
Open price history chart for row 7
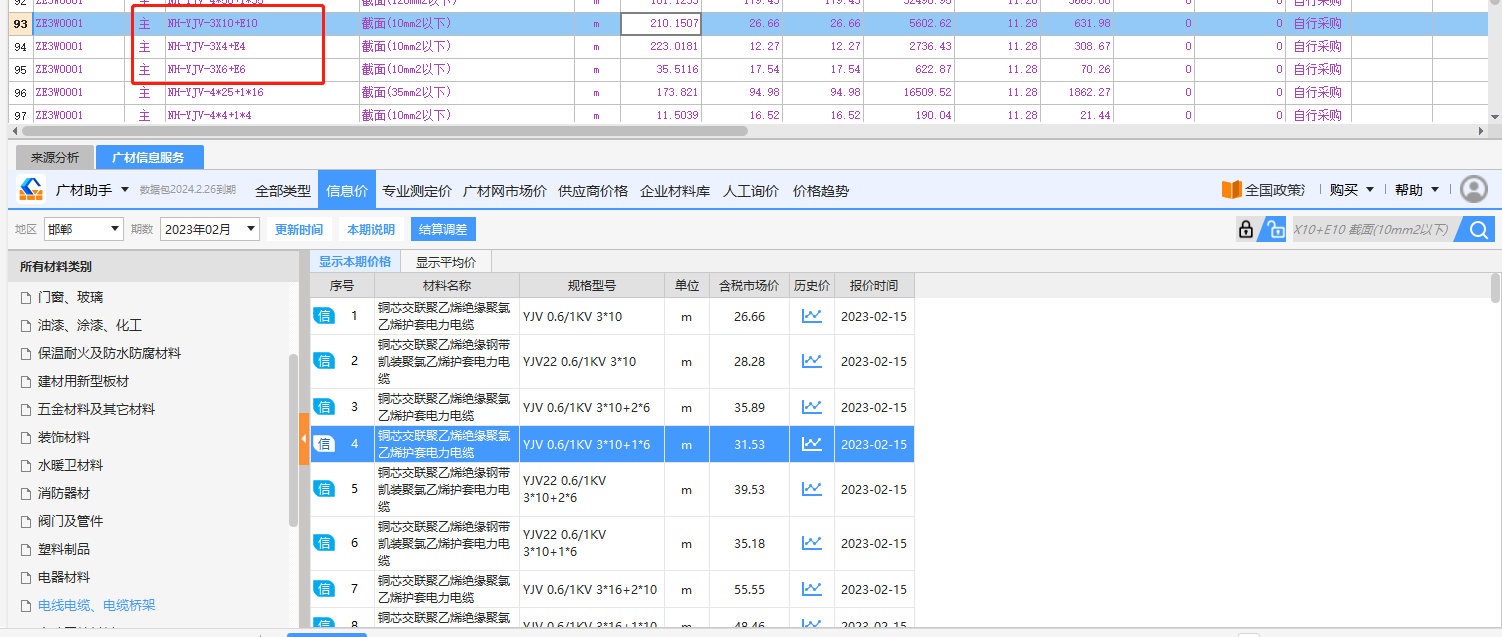811,589
